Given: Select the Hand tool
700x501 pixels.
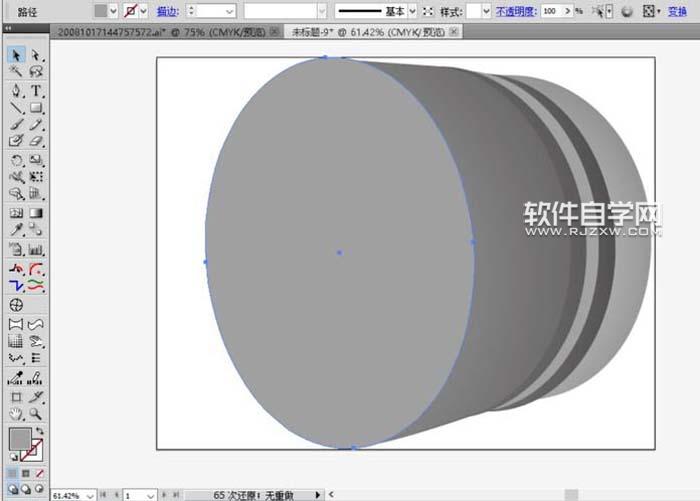Looking at the screenshot, I should pos(16,413).
